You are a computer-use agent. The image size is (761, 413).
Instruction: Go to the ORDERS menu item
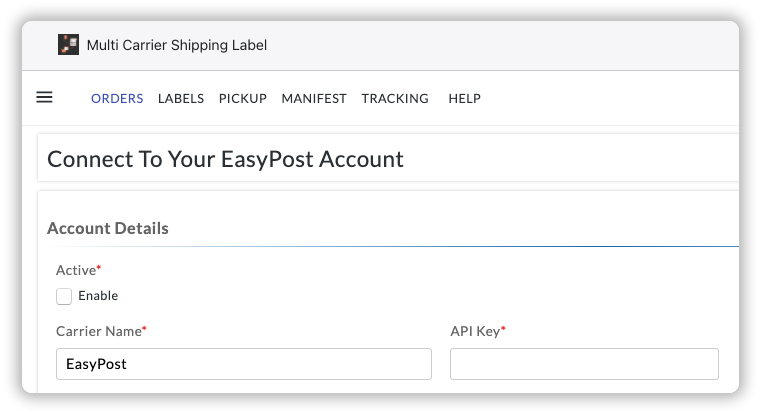click(117, 98)
